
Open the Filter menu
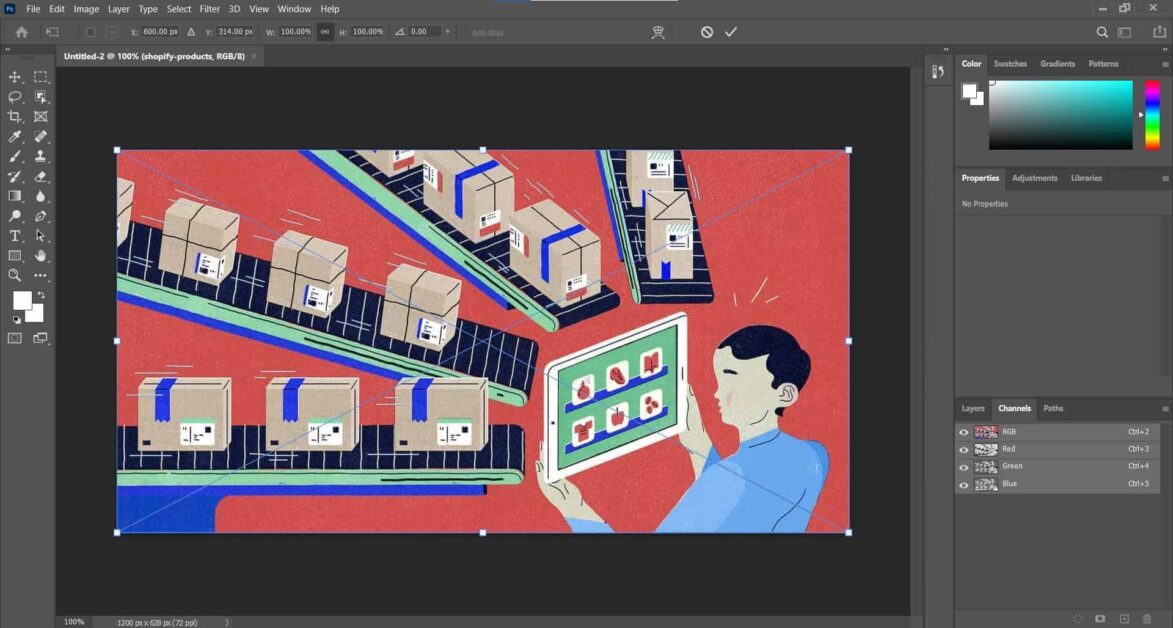click(209, 8)
